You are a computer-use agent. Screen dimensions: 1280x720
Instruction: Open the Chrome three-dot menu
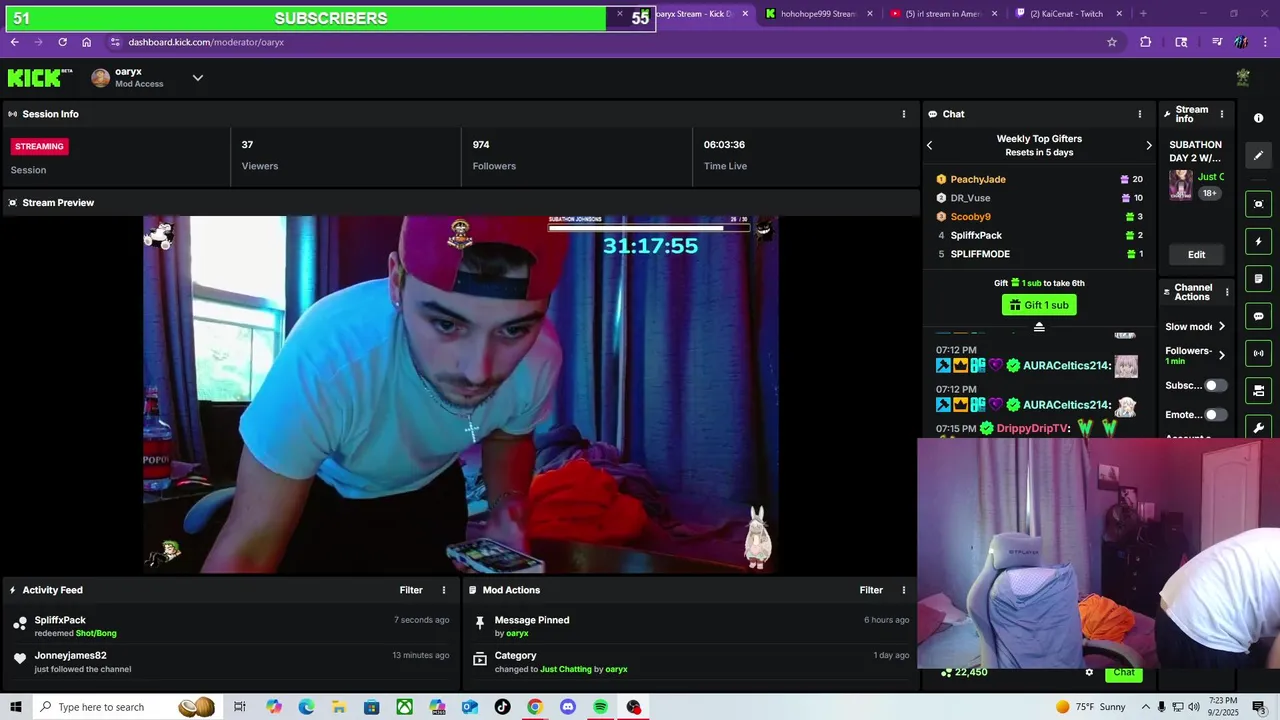coord(1264,42)
